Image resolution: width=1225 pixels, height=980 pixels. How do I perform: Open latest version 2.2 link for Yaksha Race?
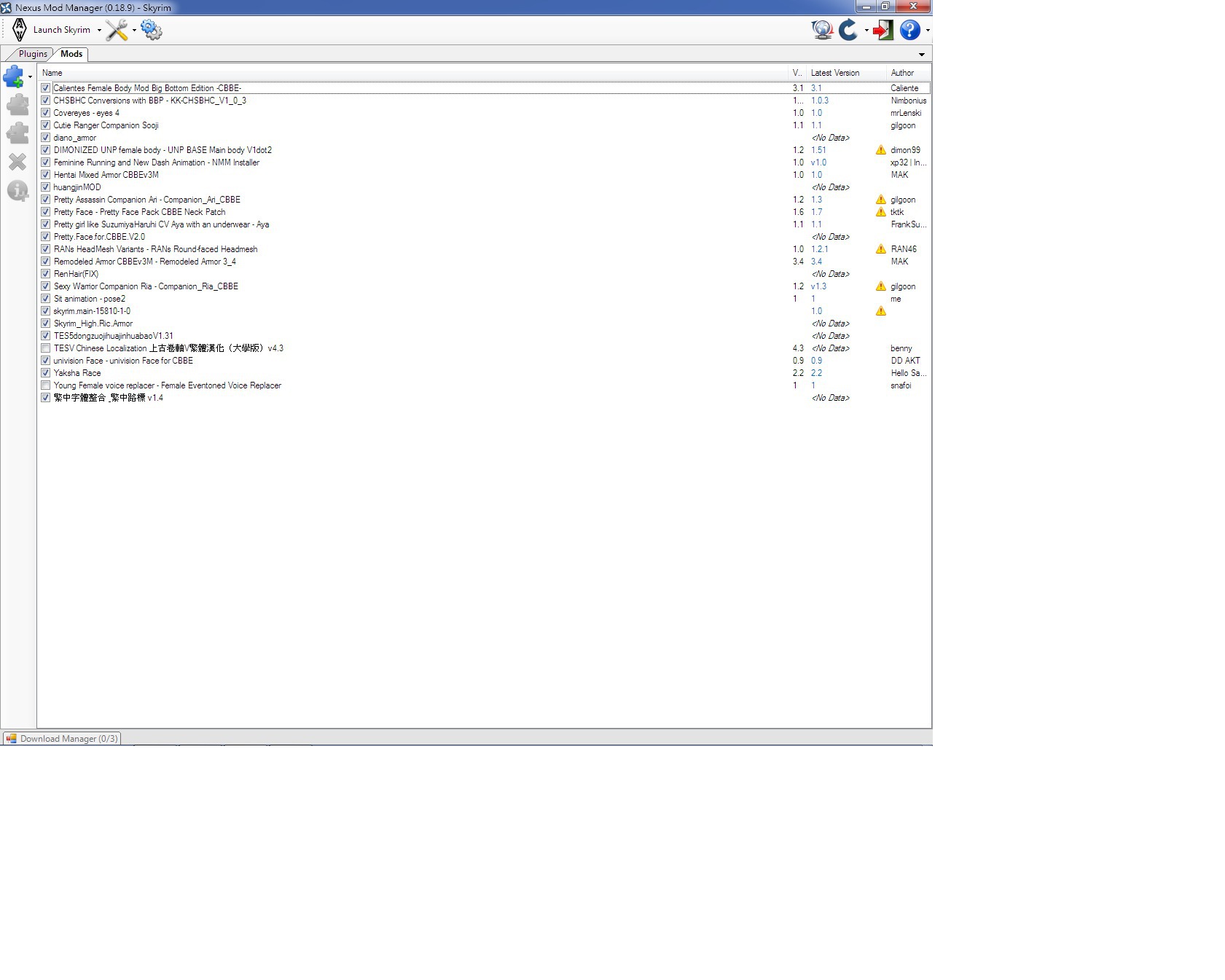pos(816,373)
